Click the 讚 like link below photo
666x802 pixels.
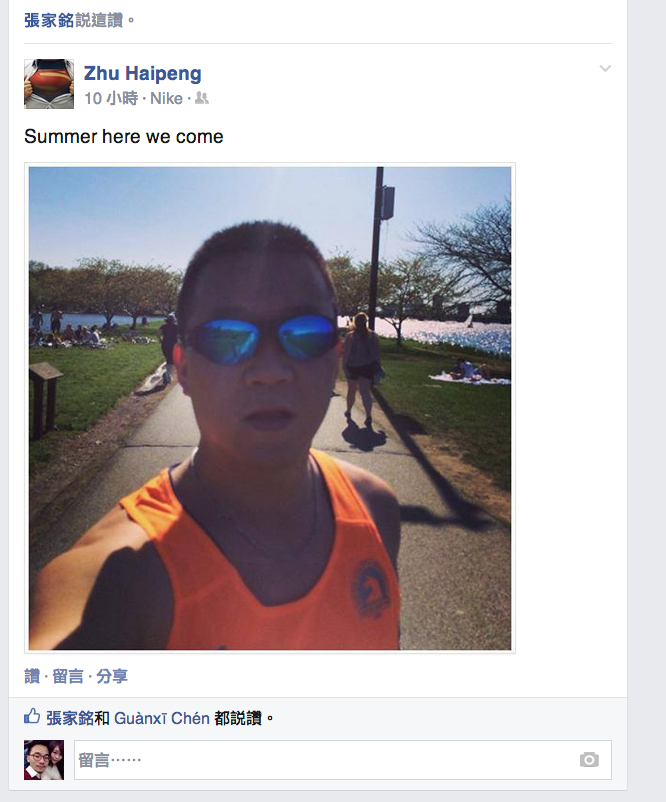click(x=32, y=676)
